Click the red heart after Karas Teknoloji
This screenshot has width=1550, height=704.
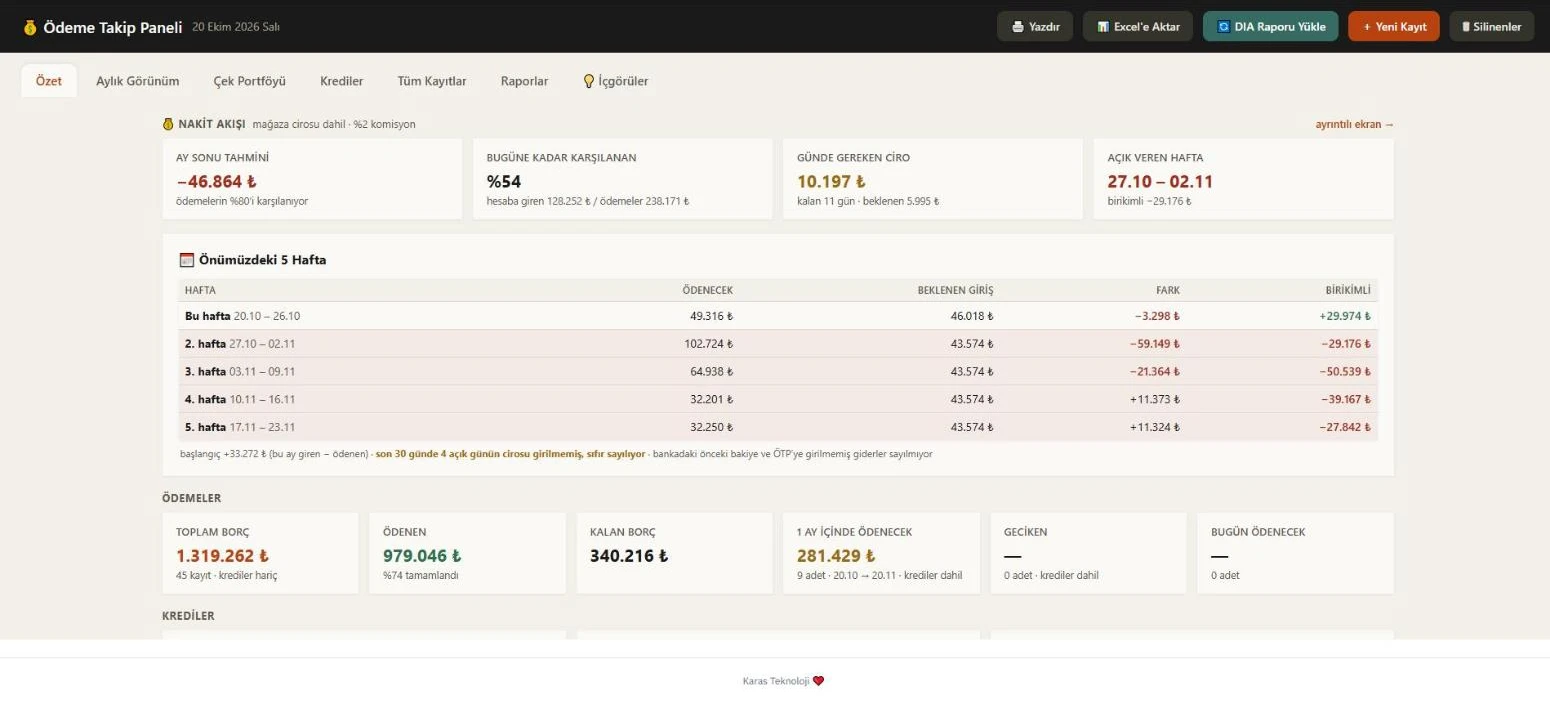818,681
